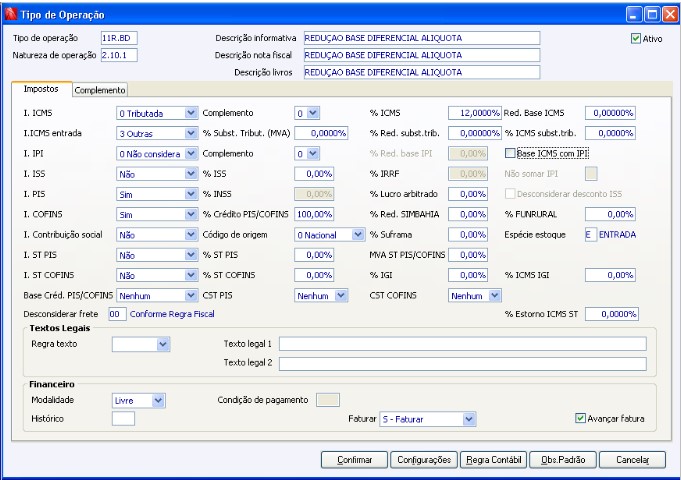Open the I. ICMS dropdown

pos(157,113)
